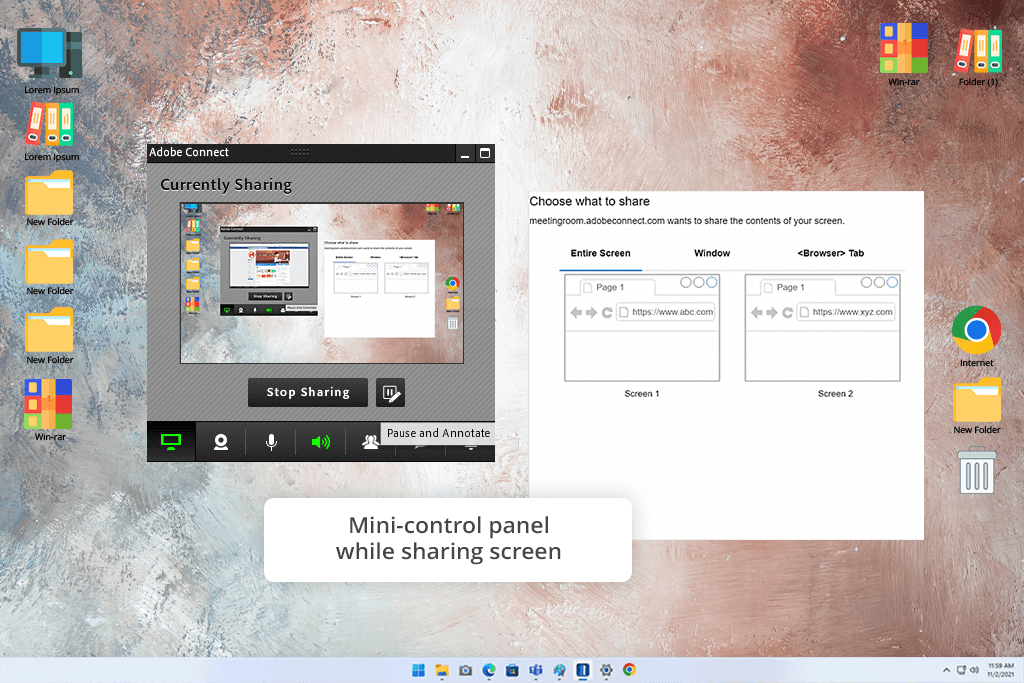Click the Currently Sharing screen preview
1024x683 pixels.
point(322,283)
